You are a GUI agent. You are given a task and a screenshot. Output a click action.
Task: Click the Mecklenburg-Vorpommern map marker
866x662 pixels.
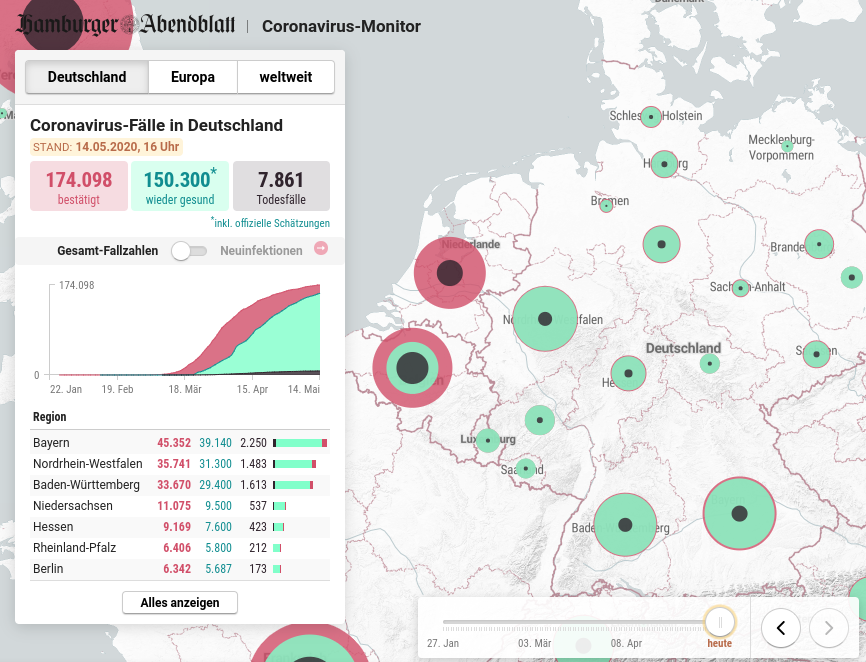[787, 147]
